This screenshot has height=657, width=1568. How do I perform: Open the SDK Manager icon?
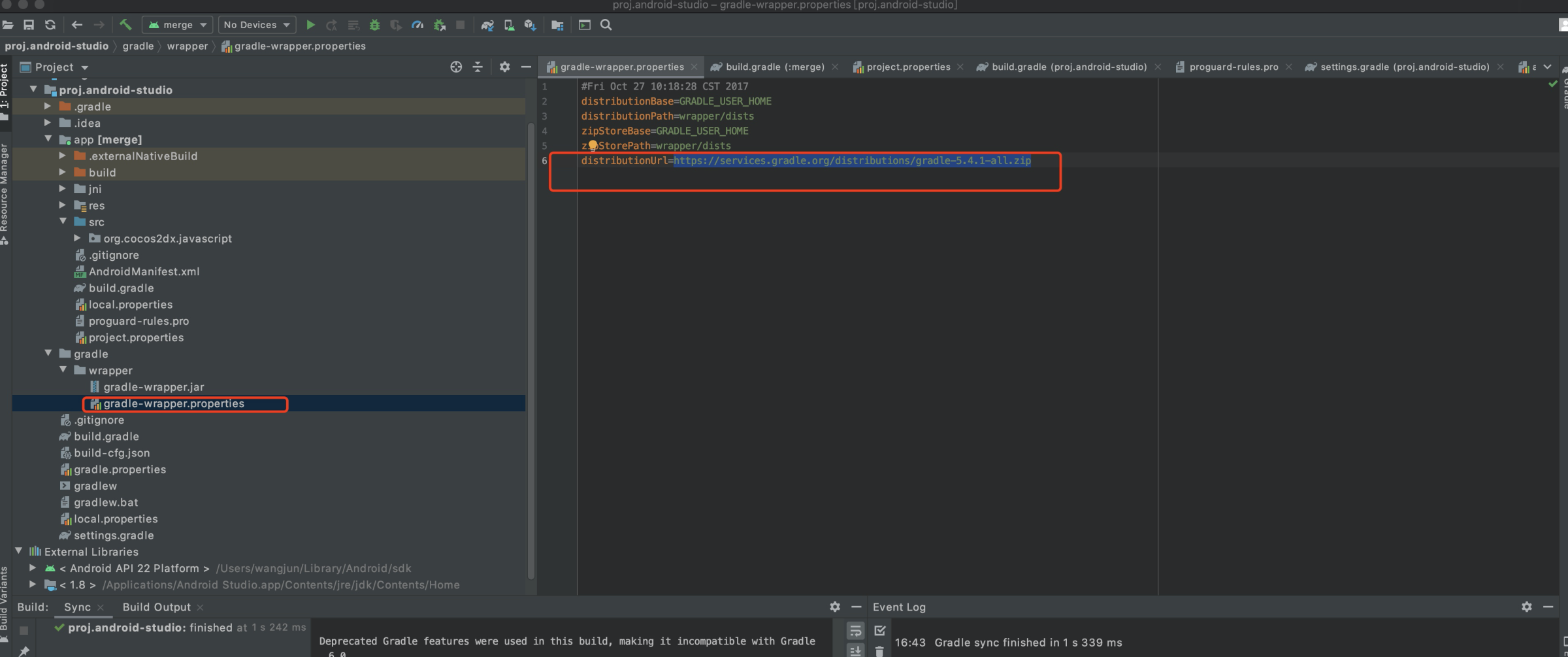531,25
